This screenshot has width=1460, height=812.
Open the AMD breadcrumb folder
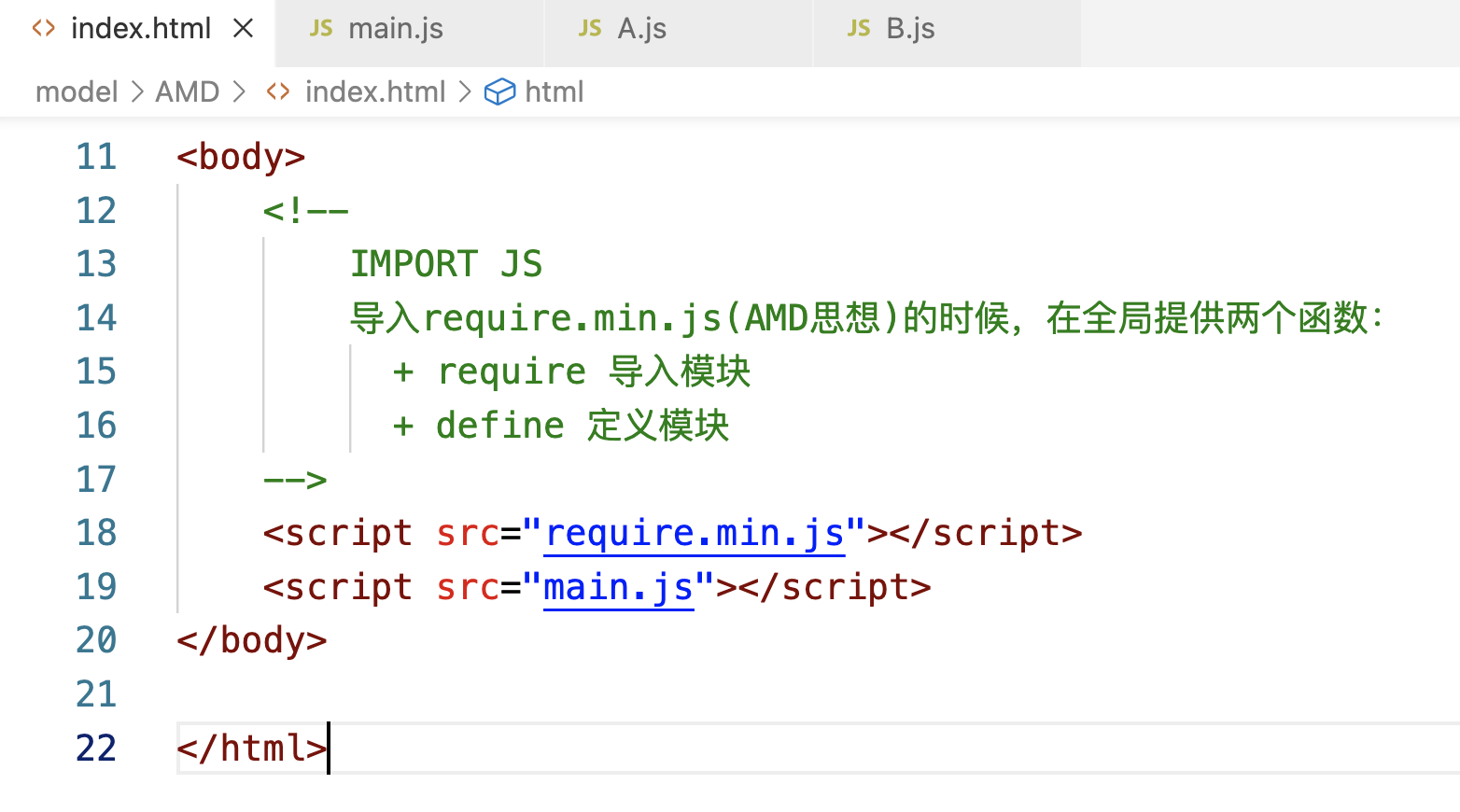pos(187,91)
